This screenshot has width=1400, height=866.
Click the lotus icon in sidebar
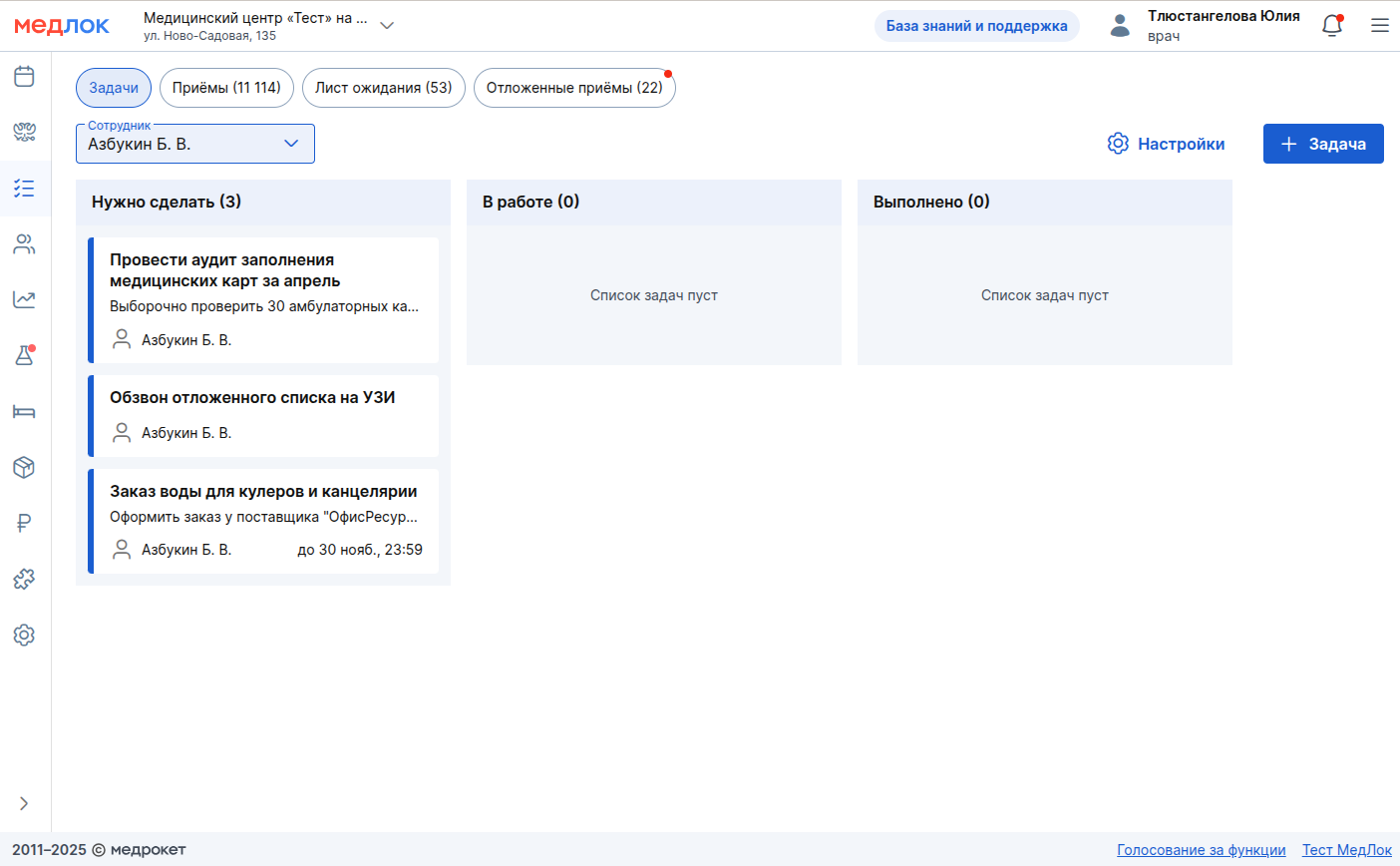tap(25, 132)
